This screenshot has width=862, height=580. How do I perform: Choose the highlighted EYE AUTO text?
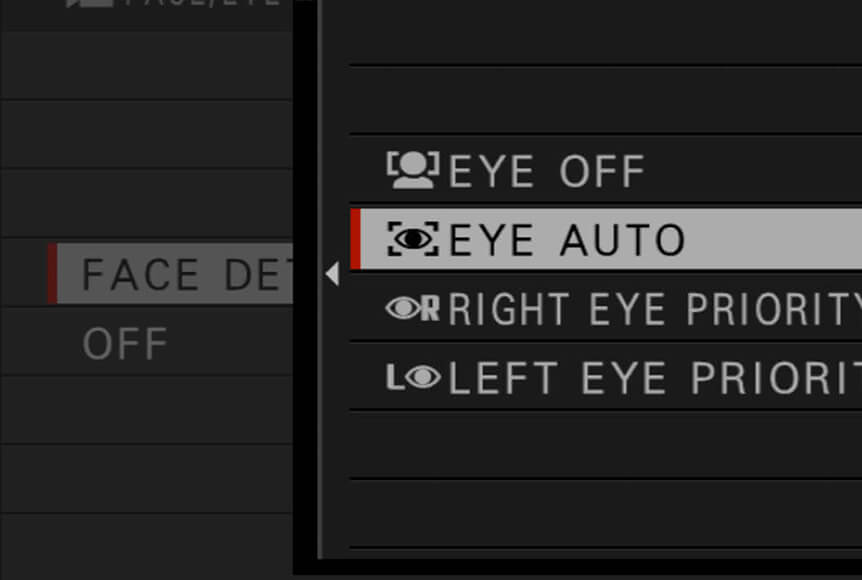tap(567, 239)
